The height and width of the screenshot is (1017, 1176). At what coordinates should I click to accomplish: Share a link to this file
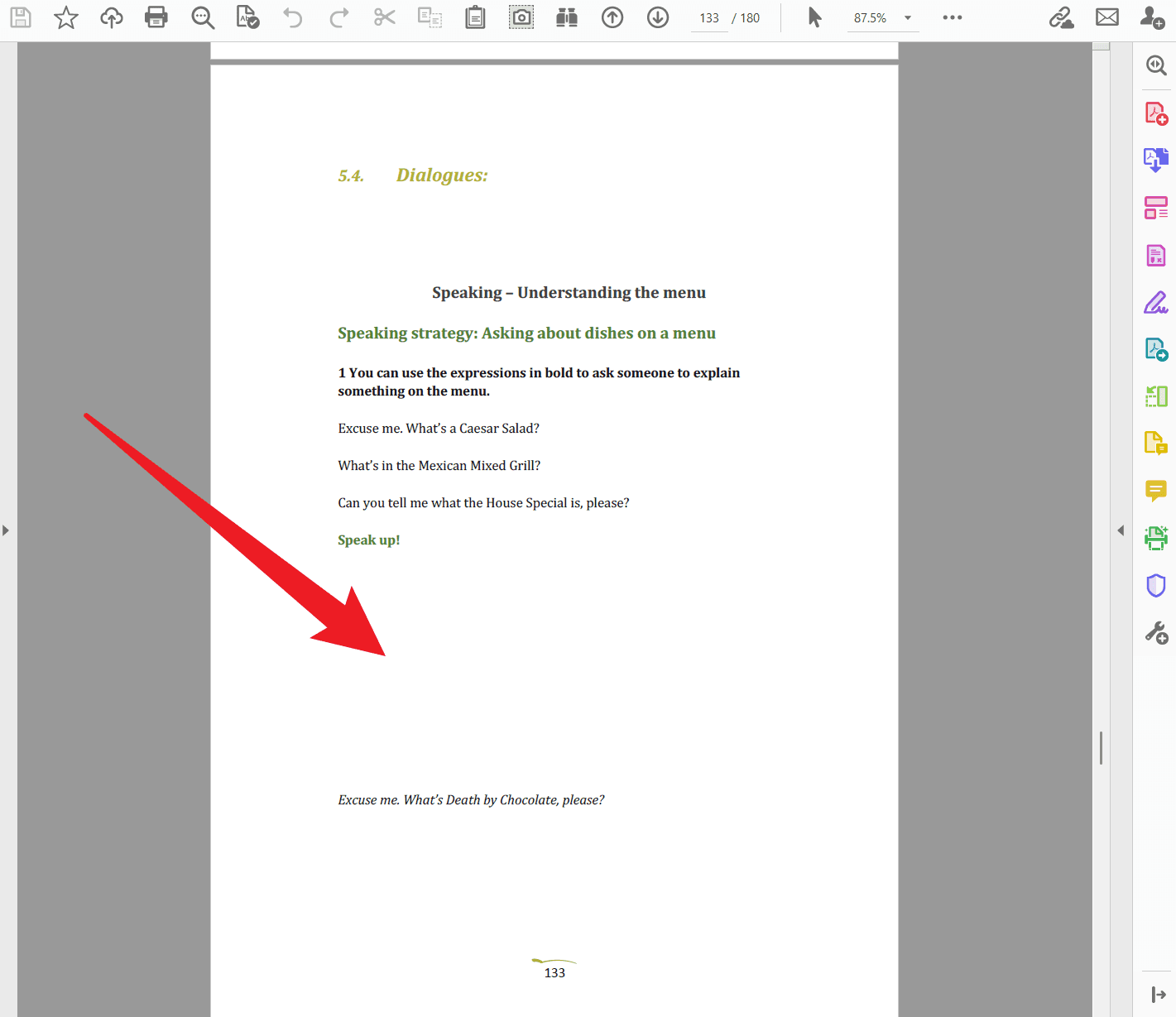(1062, 17)
